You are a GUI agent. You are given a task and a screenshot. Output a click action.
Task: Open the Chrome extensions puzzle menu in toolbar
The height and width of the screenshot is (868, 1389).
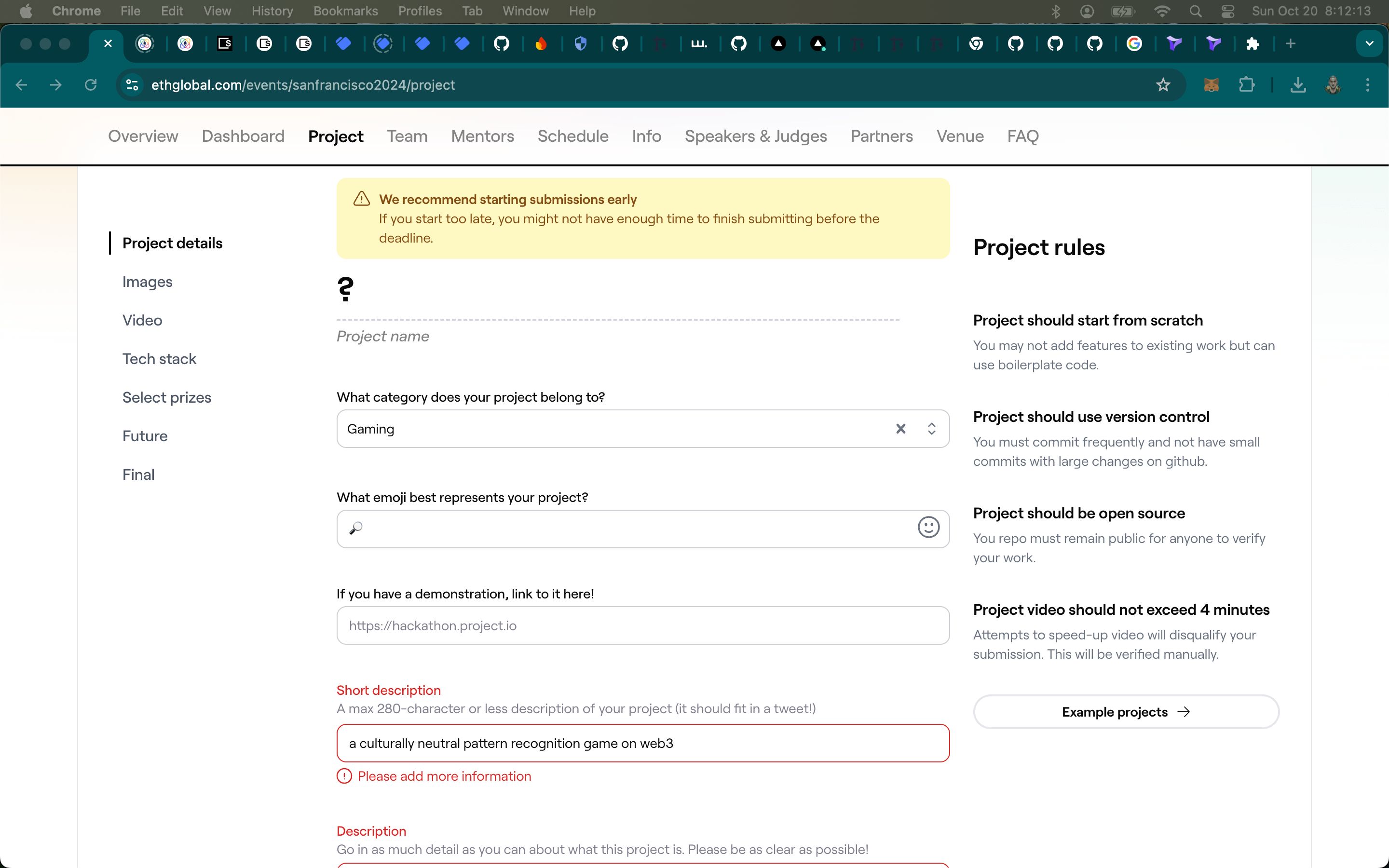(x=1247, y=85)
